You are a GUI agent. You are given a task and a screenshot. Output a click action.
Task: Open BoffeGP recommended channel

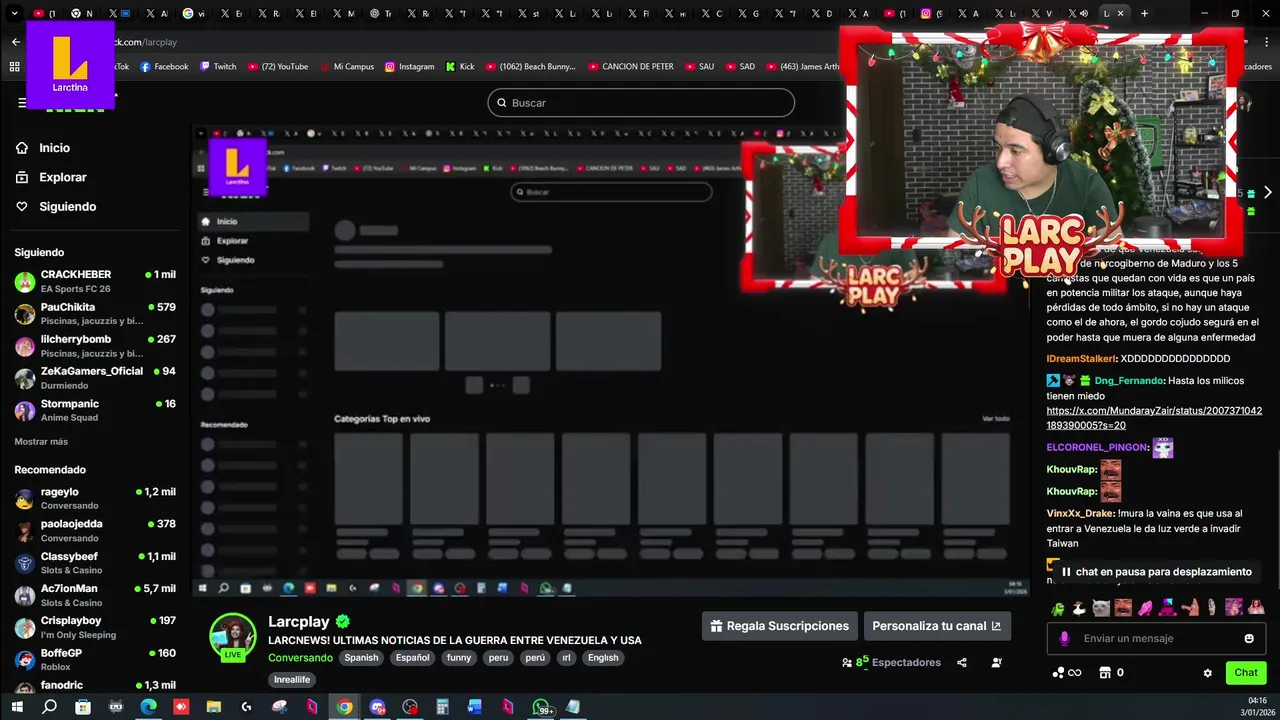click(95, 659)
